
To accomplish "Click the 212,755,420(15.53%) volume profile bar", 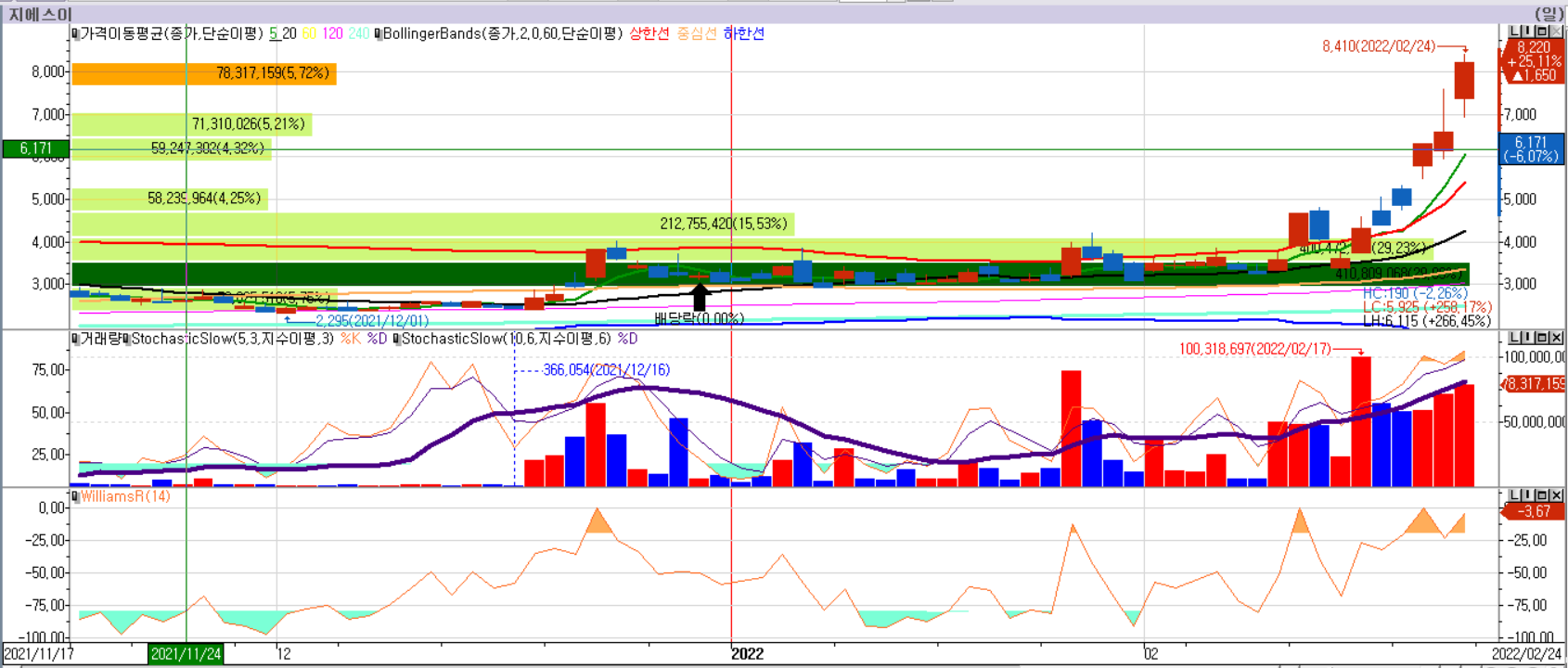I will (434, 224).
